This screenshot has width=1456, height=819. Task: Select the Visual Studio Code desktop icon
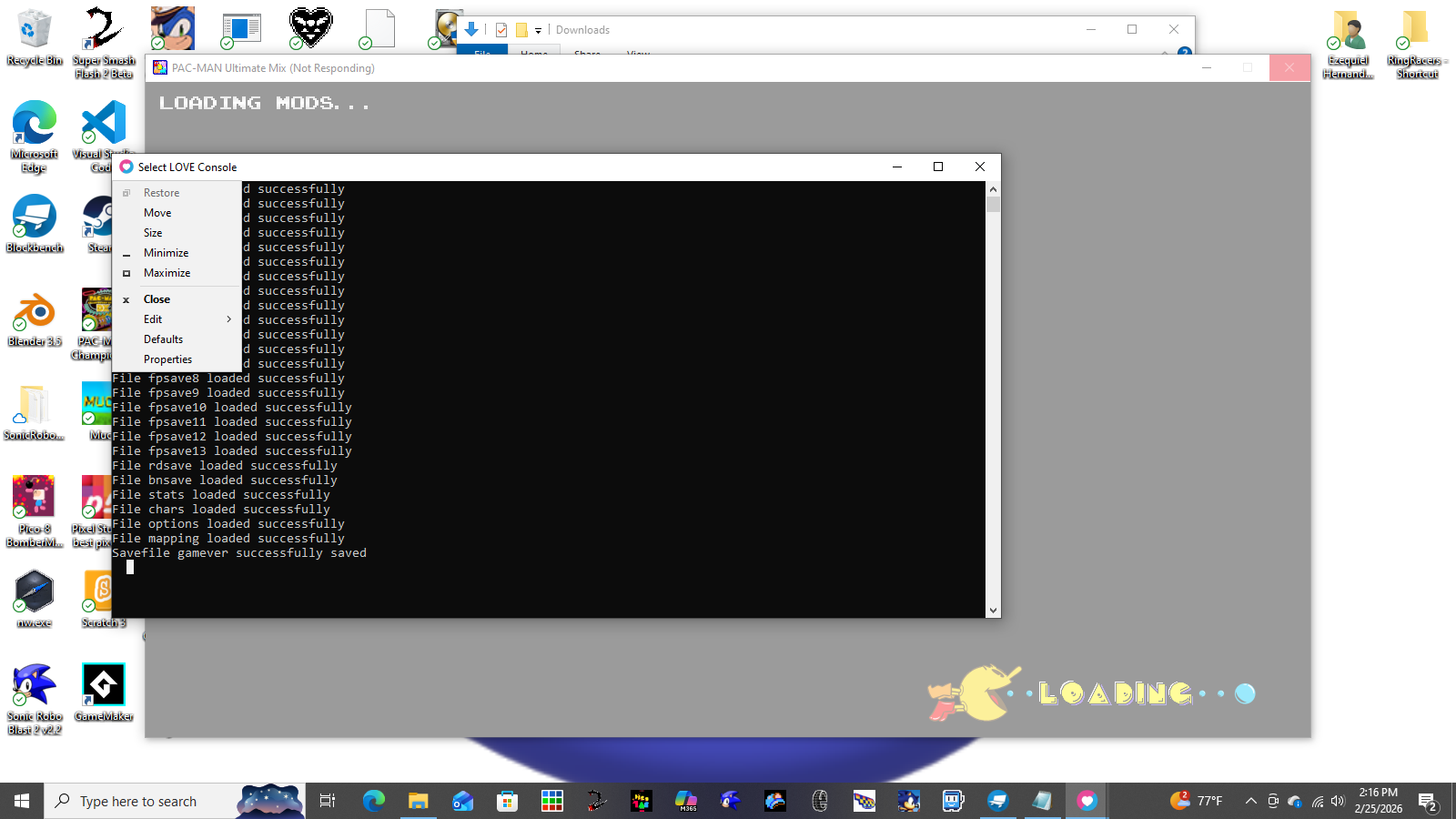click(103, 136)
